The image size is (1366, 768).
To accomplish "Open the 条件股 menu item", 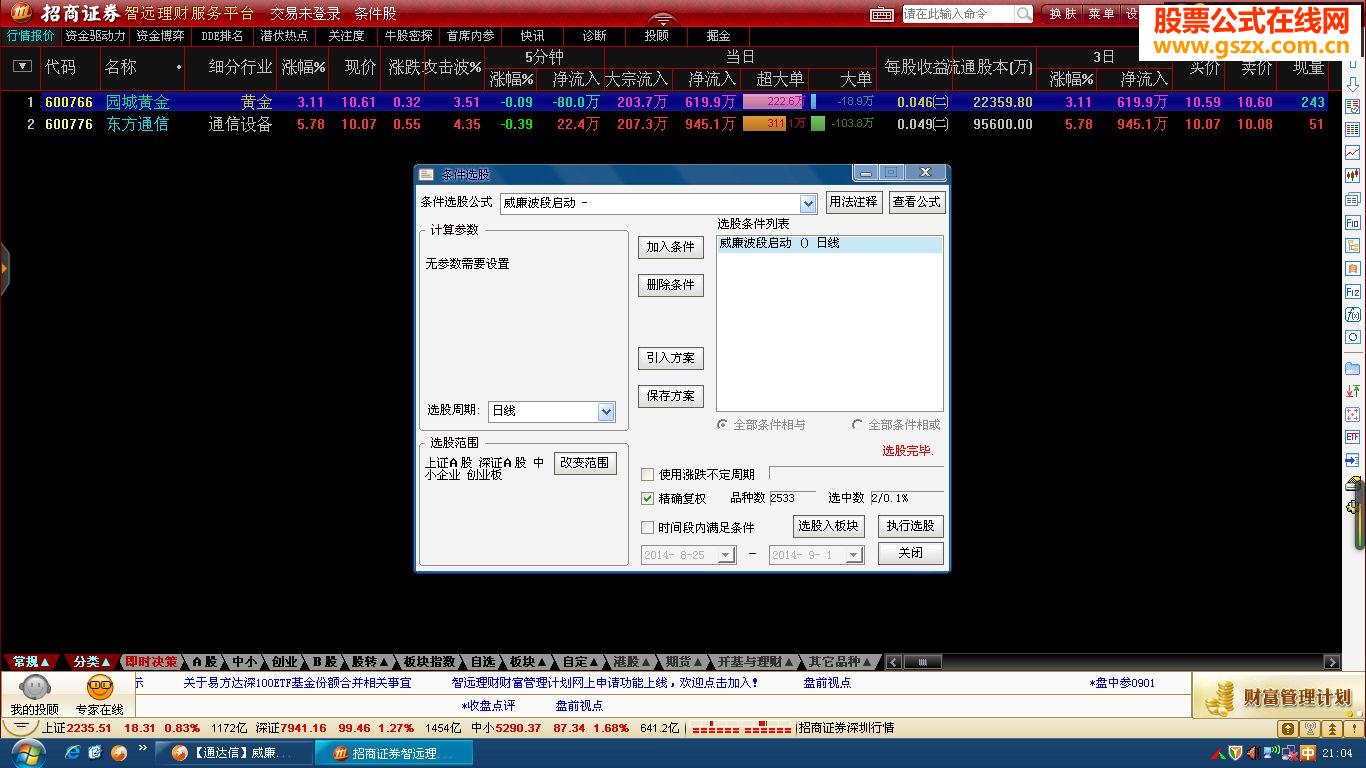I will tap(375, 14).
